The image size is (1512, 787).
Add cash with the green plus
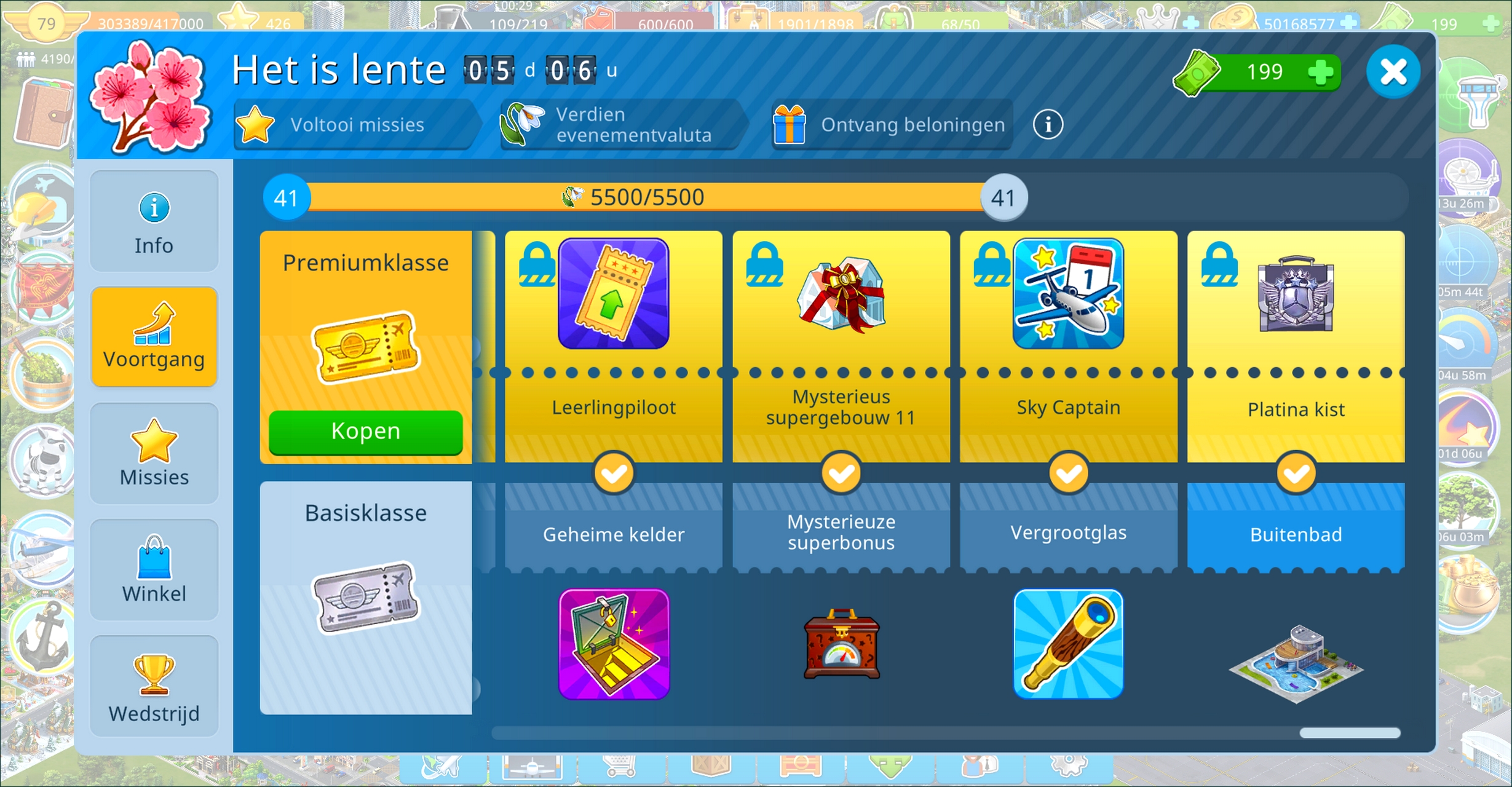(1320, 73)
